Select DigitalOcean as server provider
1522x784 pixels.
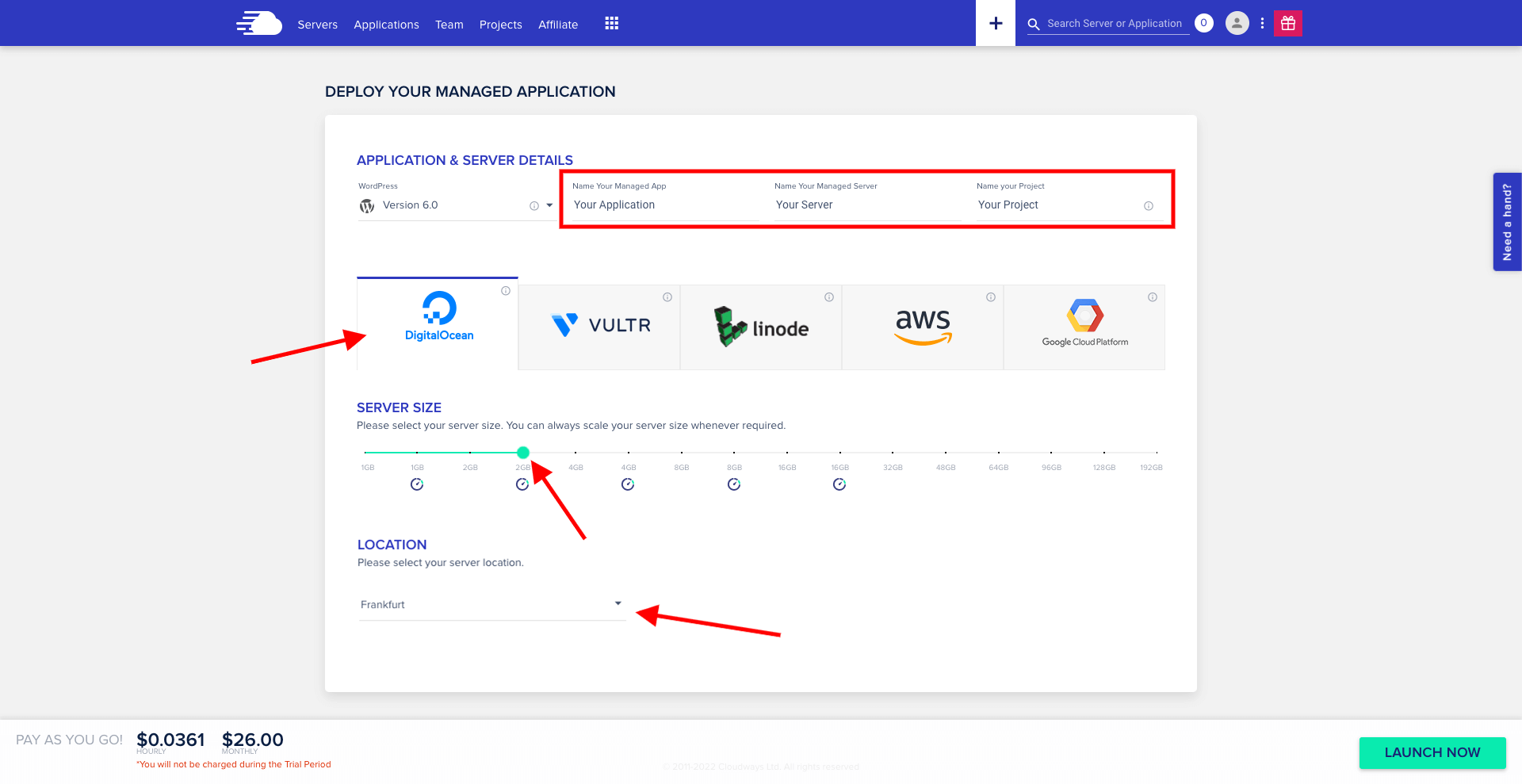(438, 323)
